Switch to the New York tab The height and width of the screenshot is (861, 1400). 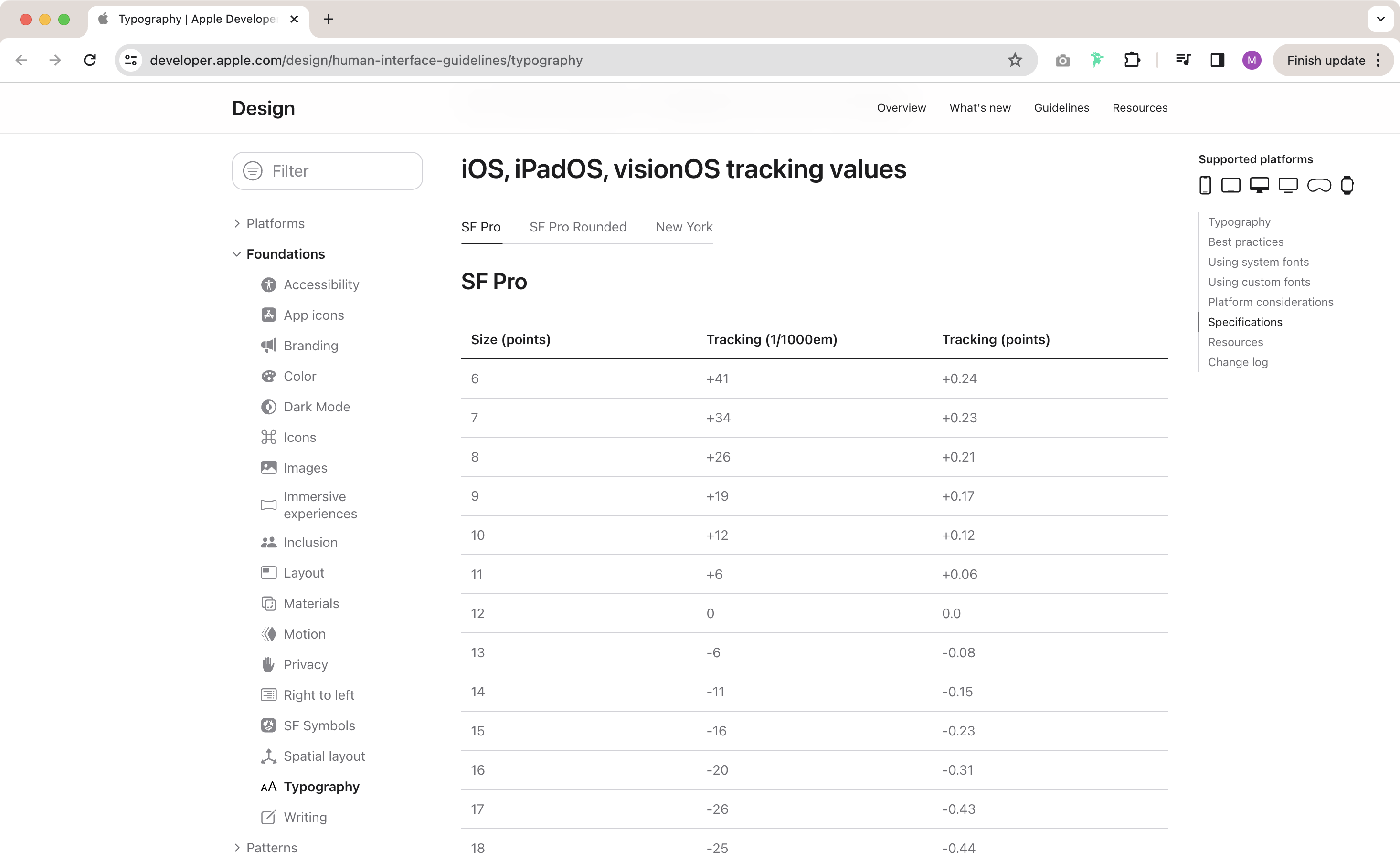coord(683,227)
